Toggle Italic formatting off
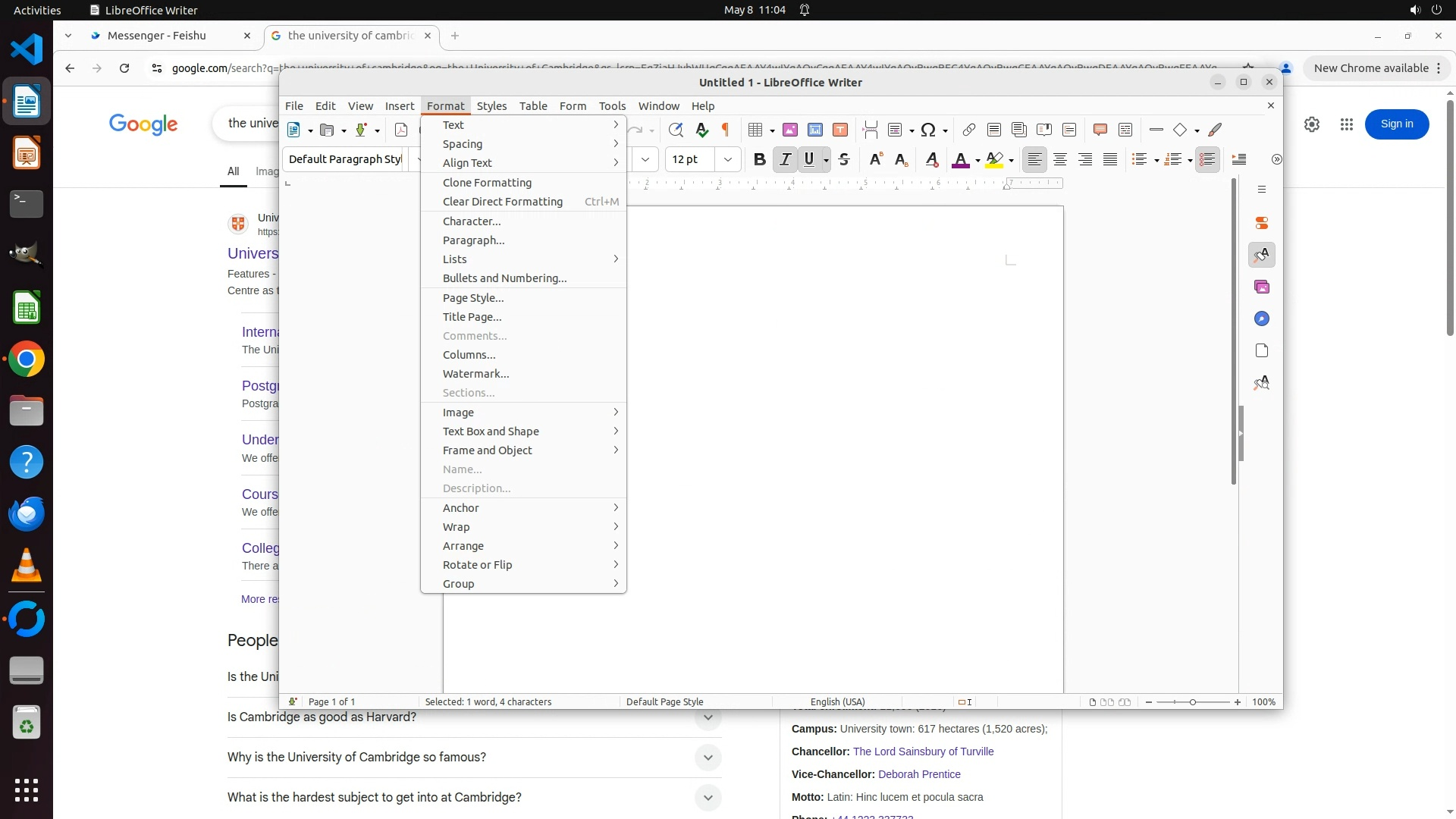The image size is (1456, 819). point(785,159)
